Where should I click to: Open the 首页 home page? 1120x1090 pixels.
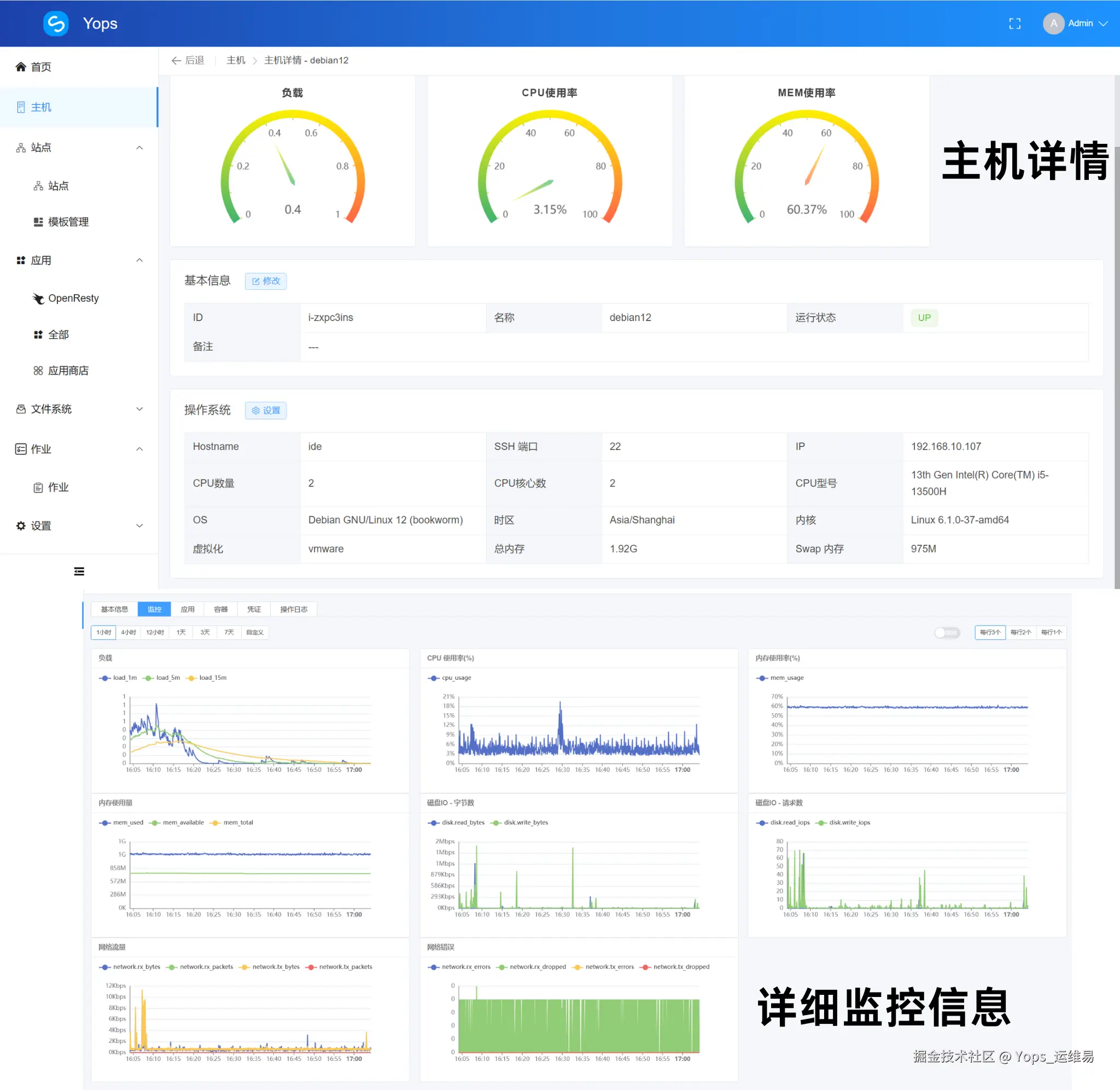[x=40, y=67]
